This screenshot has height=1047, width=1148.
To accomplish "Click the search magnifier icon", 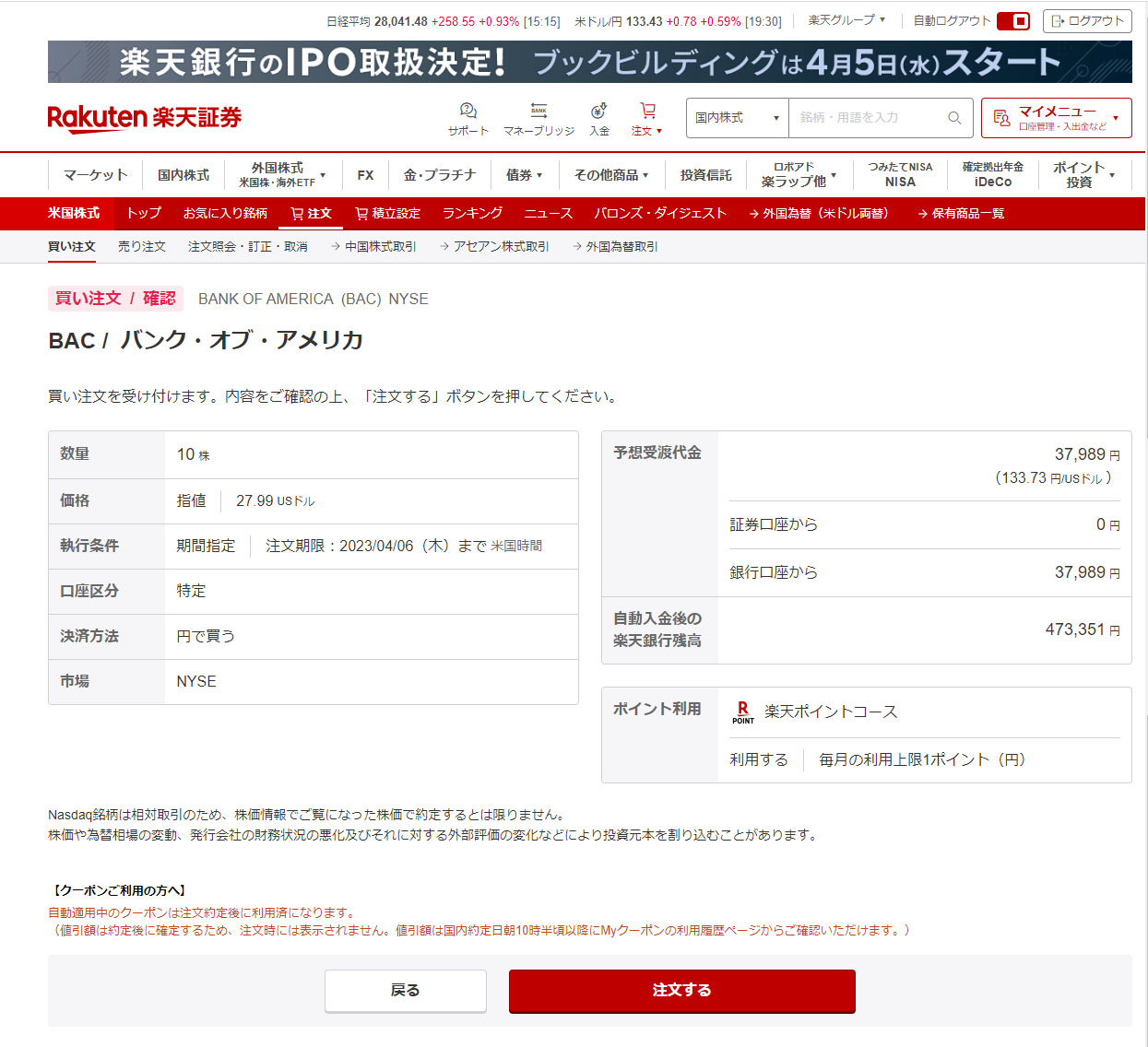I will click(954, 118).
